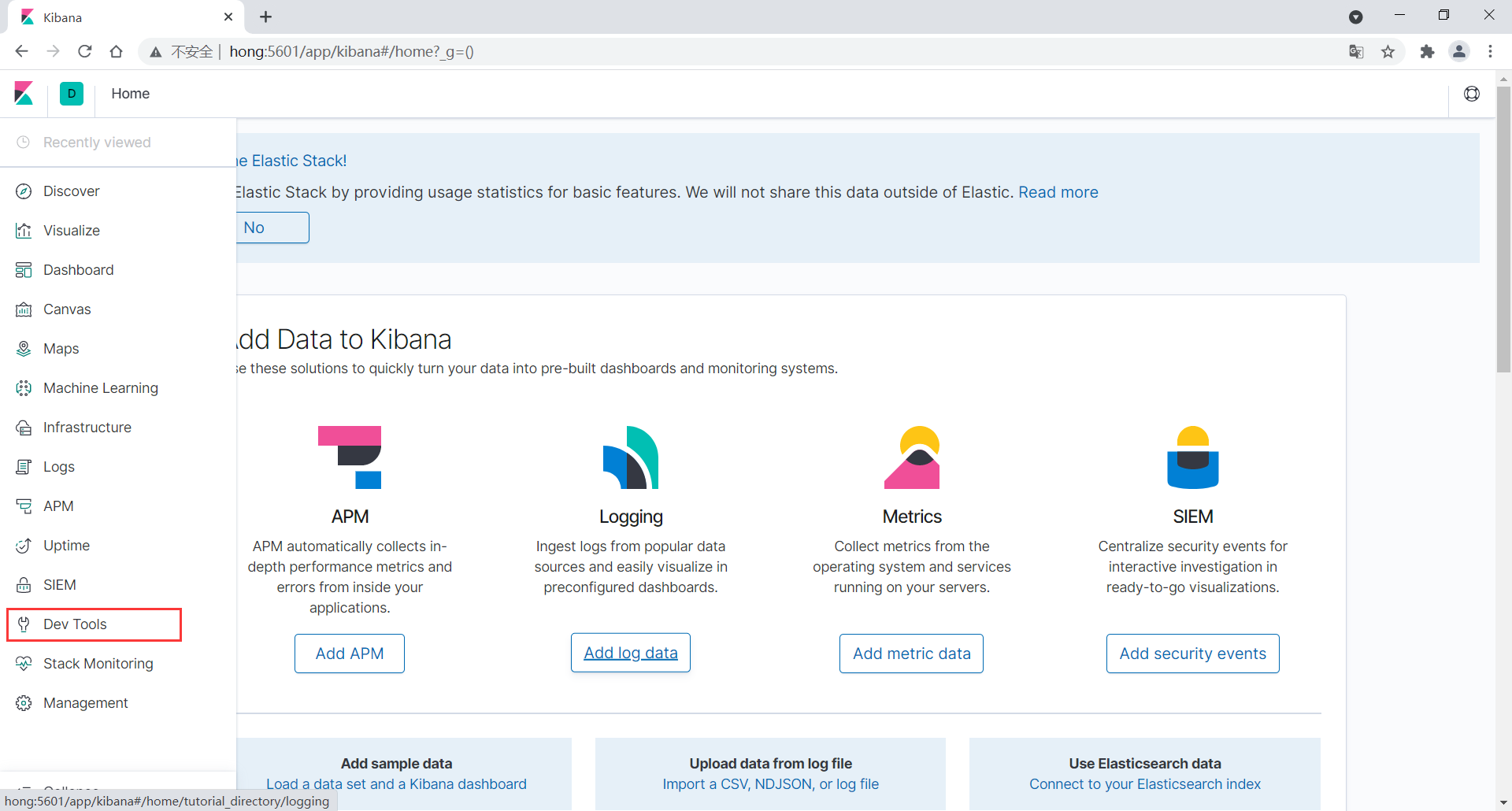Open the Chrome three-dot menu
The image size is (1512, 811).
click(1490, 52)
